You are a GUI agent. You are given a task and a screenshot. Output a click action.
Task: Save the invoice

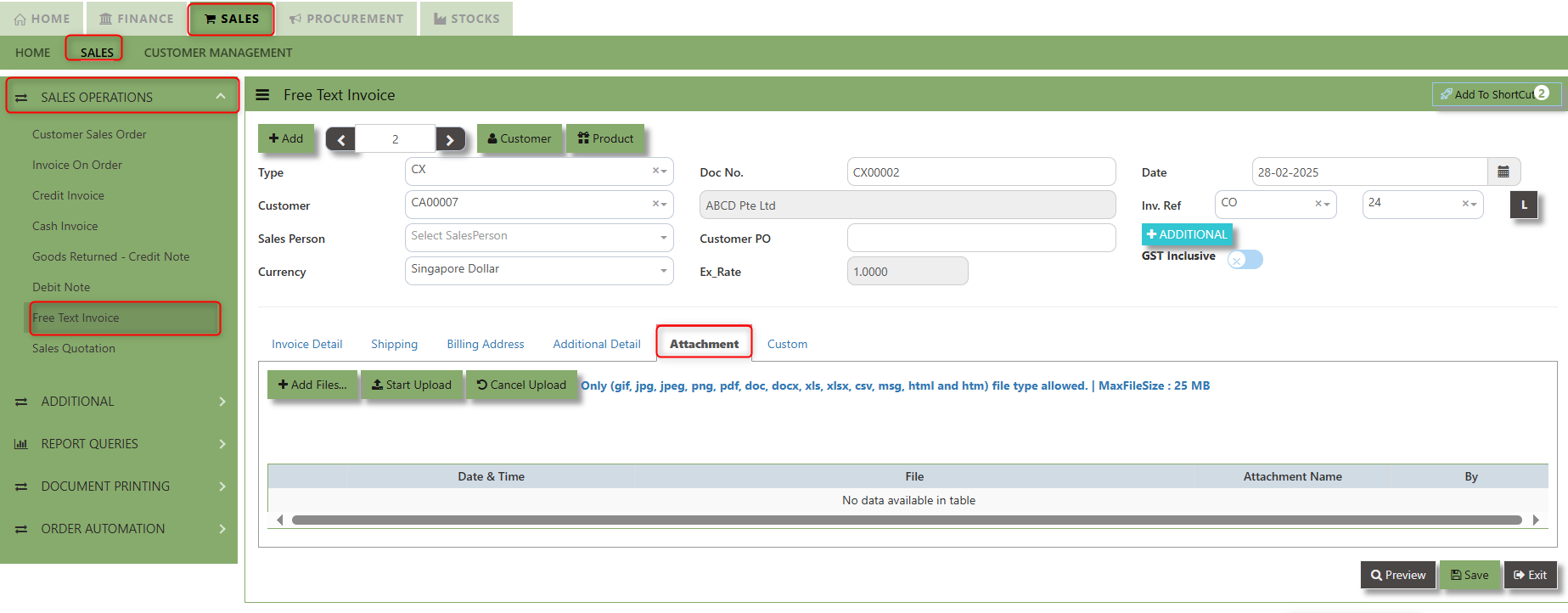(x=1470, y=575)
